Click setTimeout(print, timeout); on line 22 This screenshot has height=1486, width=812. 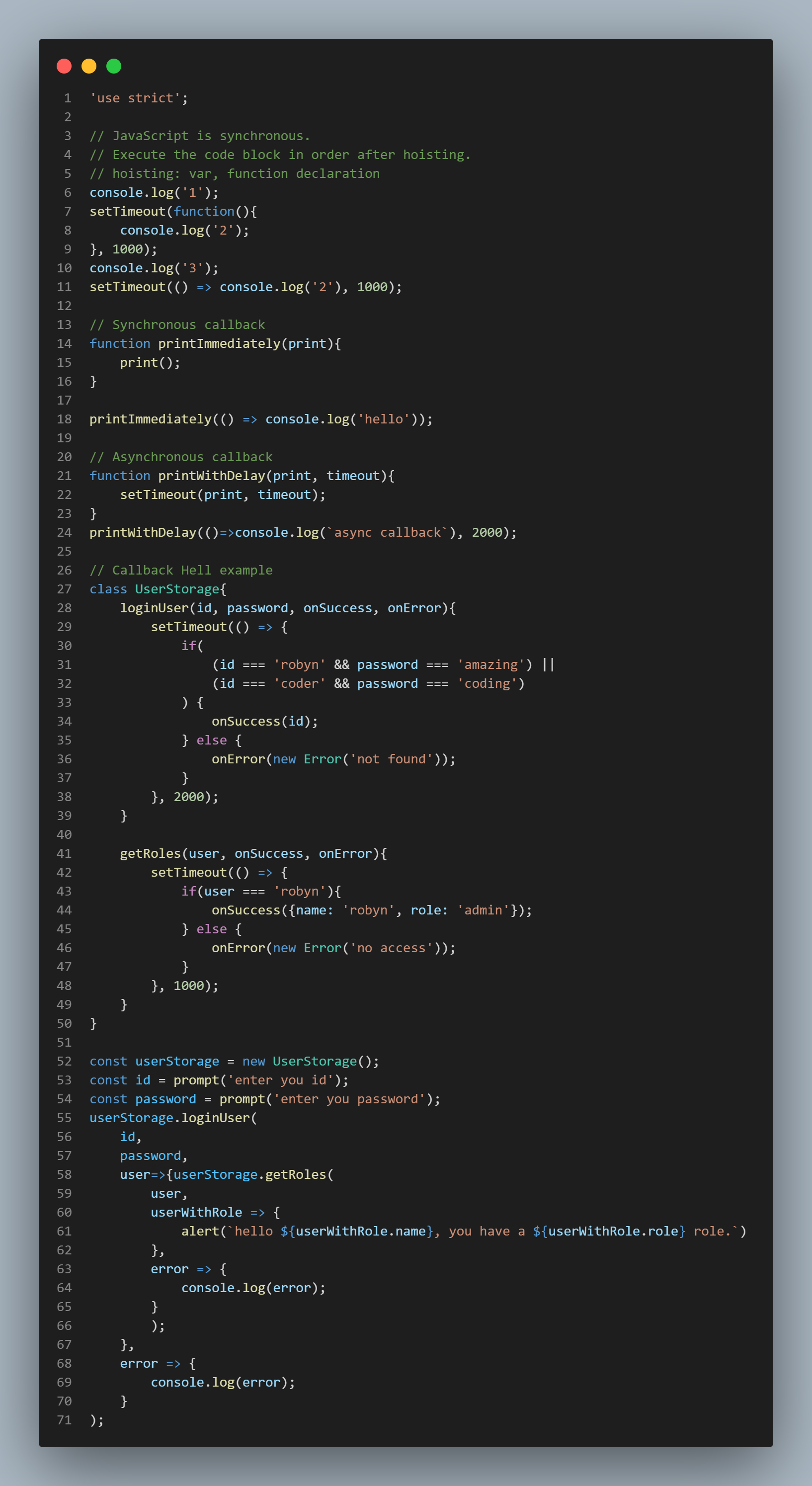[223, 495]
